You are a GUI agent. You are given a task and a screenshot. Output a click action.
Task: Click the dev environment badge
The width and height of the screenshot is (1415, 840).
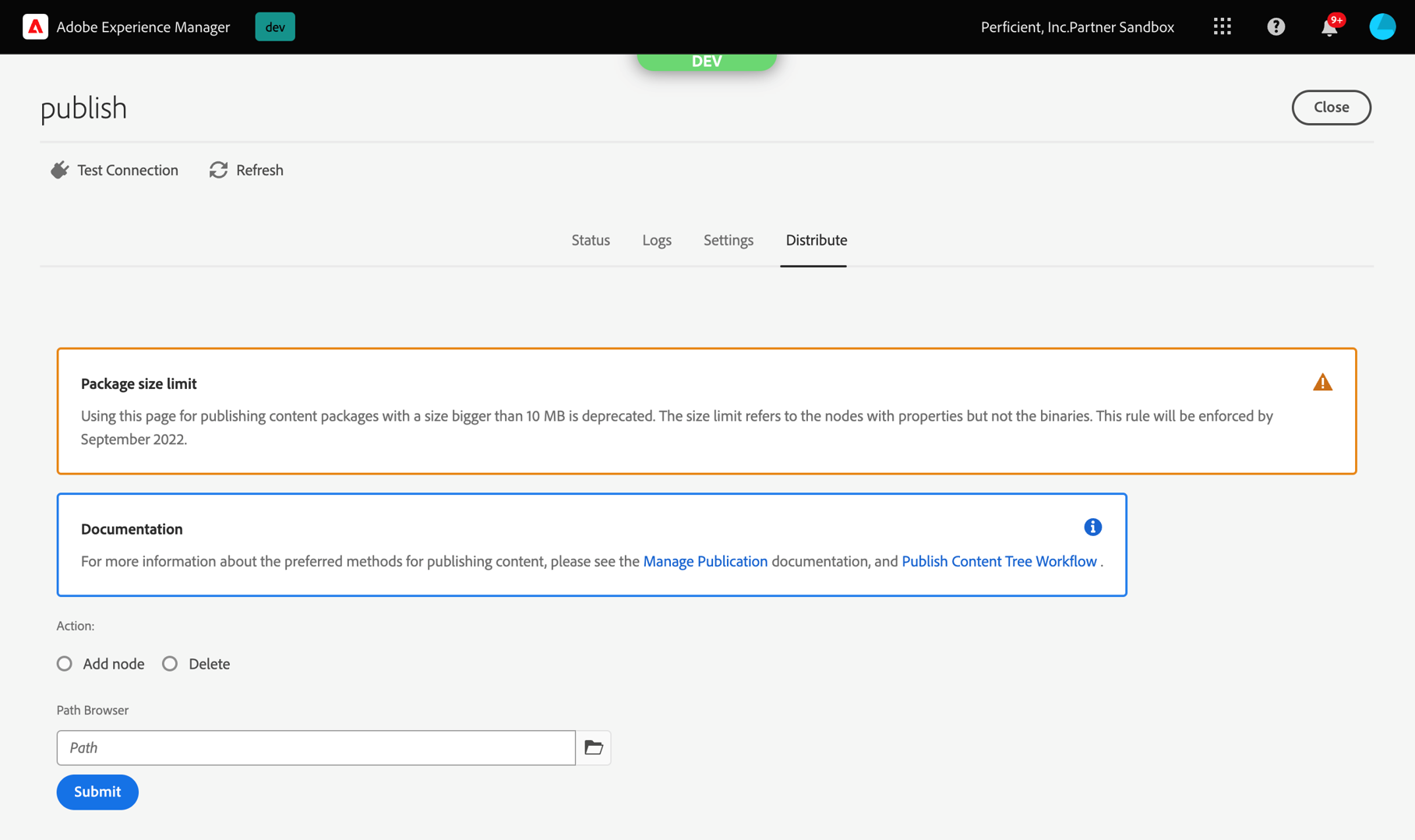pos(274,26)
